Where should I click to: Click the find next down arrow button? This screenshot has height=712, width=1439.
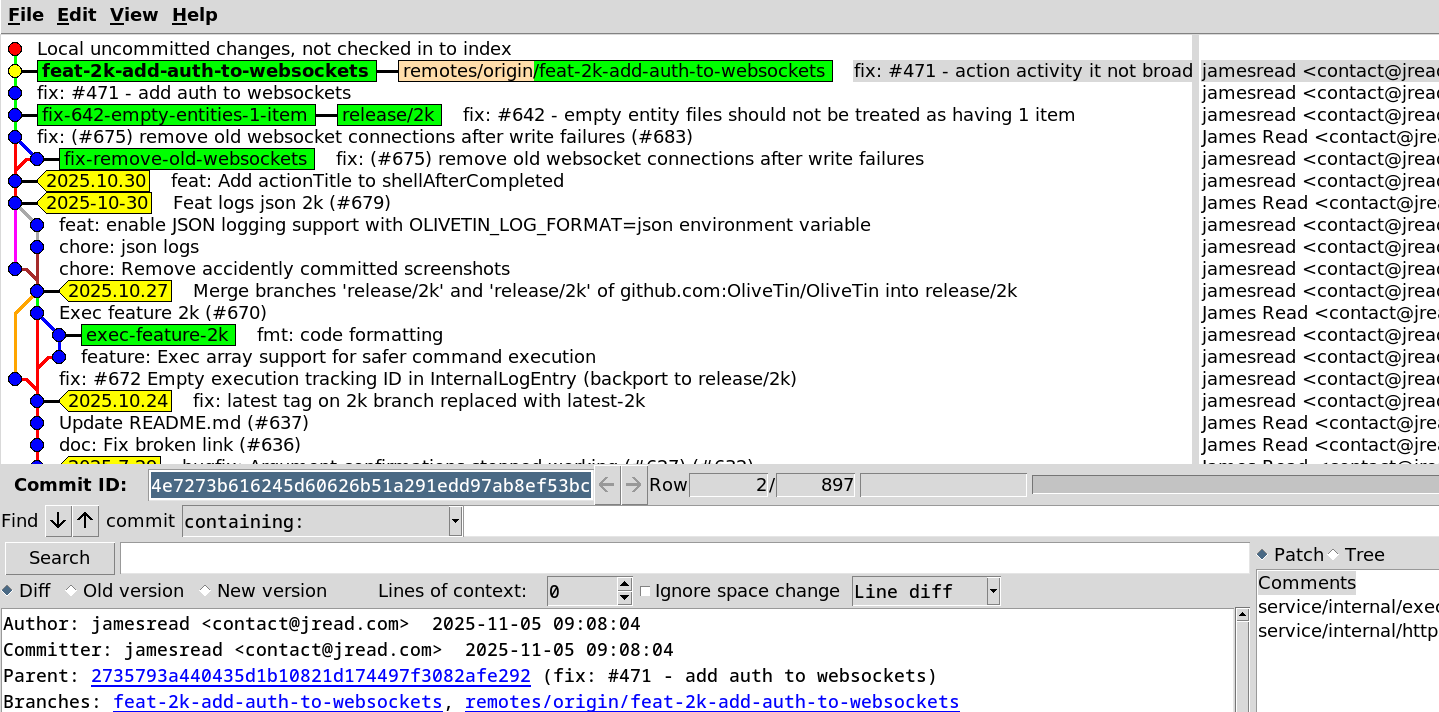[58, 520]
